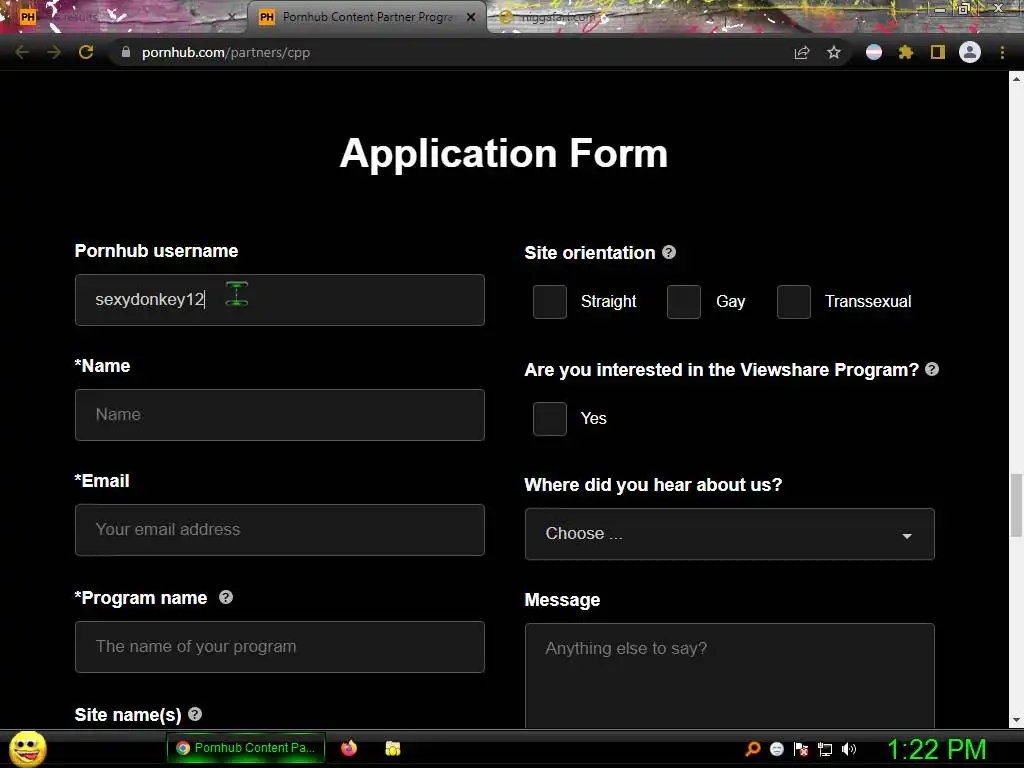Viewport: 1024px width, 768px height.
Task: Open the volume speaker tray icon
Action: [849, 749]
